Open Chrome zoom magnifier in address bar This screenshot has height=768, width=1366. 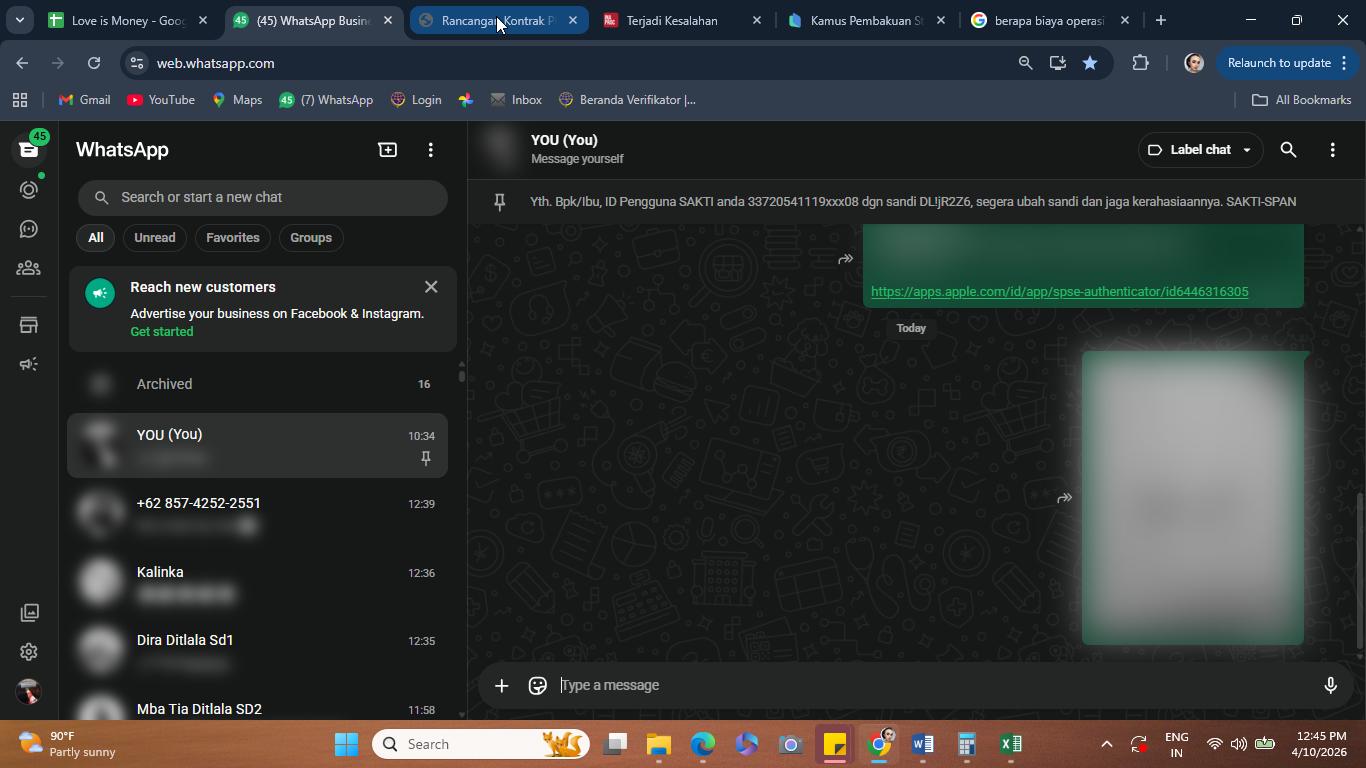coord(1025,63)
